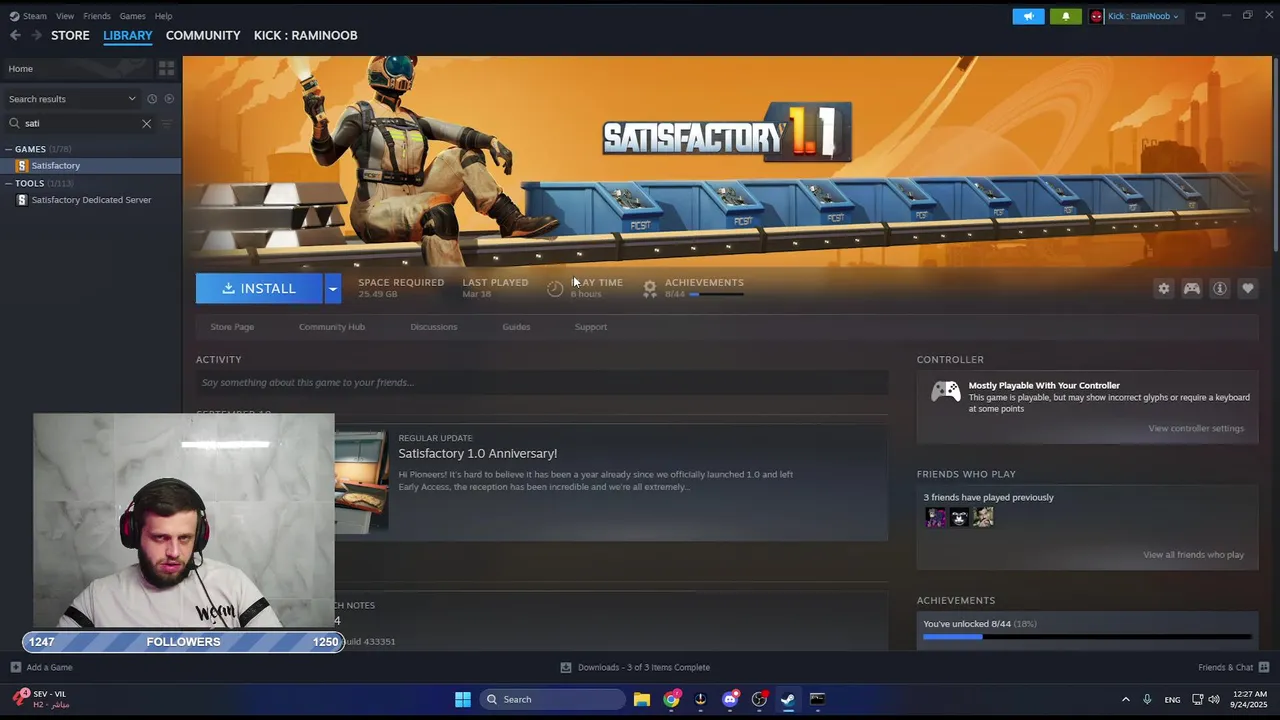Switch to the COMMUNITY tab
Image resolution: width=1280 pixels, height=720 pixels.
click(x=203, y=35)
